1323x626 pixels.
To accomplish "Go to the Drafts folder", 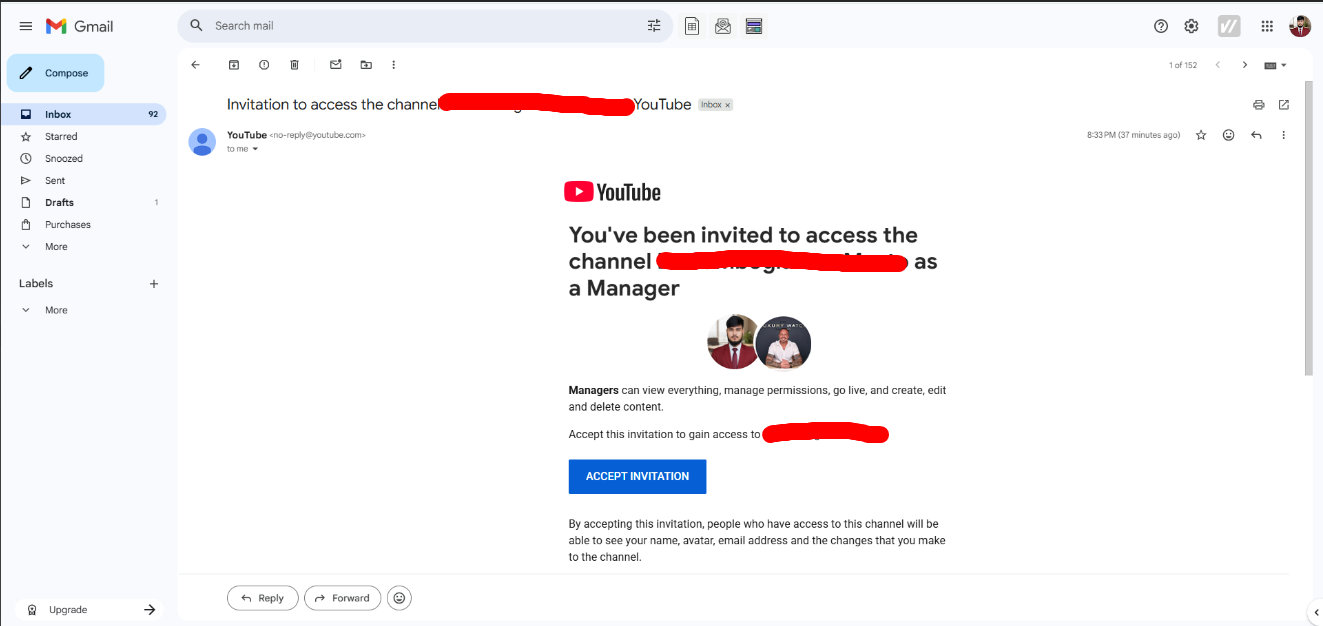I will click(x=59, y=203).
